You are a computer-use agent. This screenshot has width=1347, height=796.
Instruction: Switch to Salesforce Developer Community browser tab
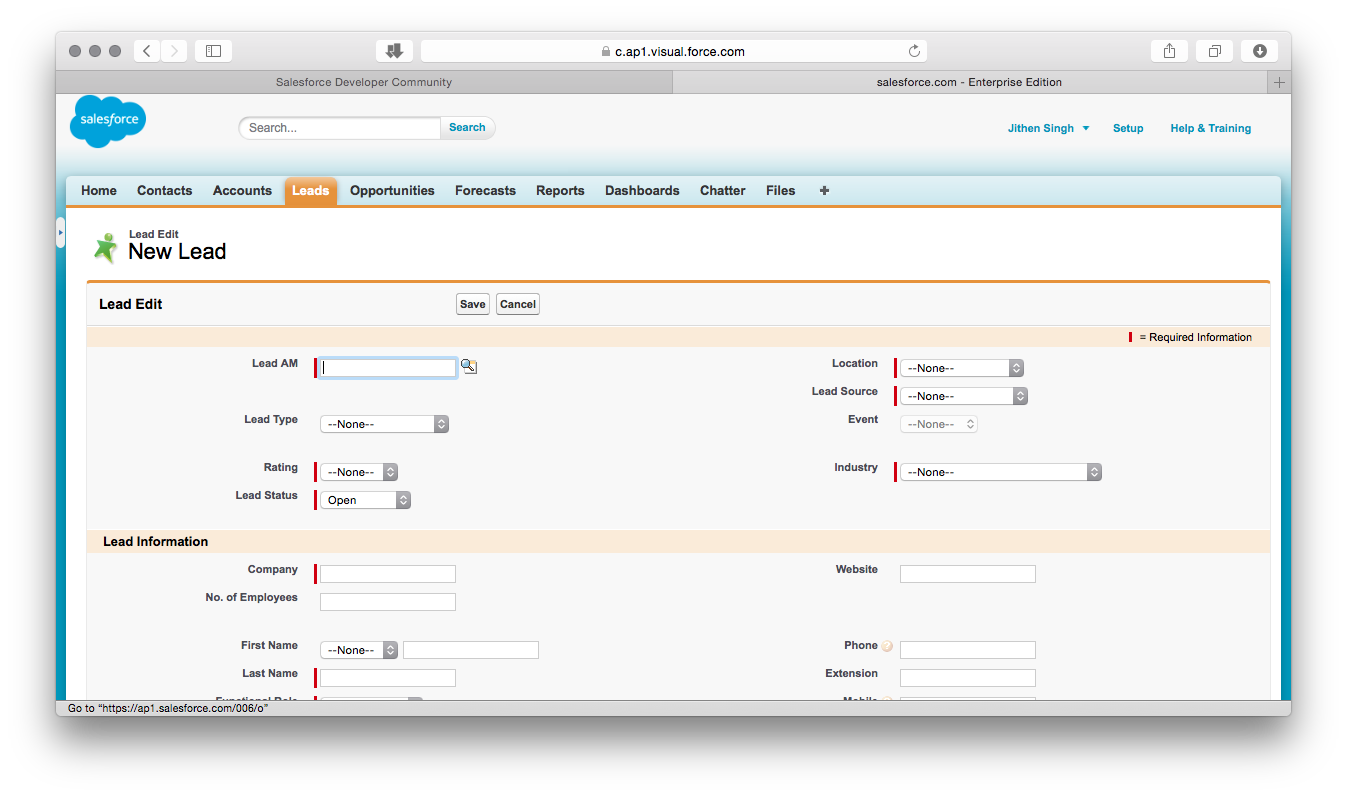(364, 83)
